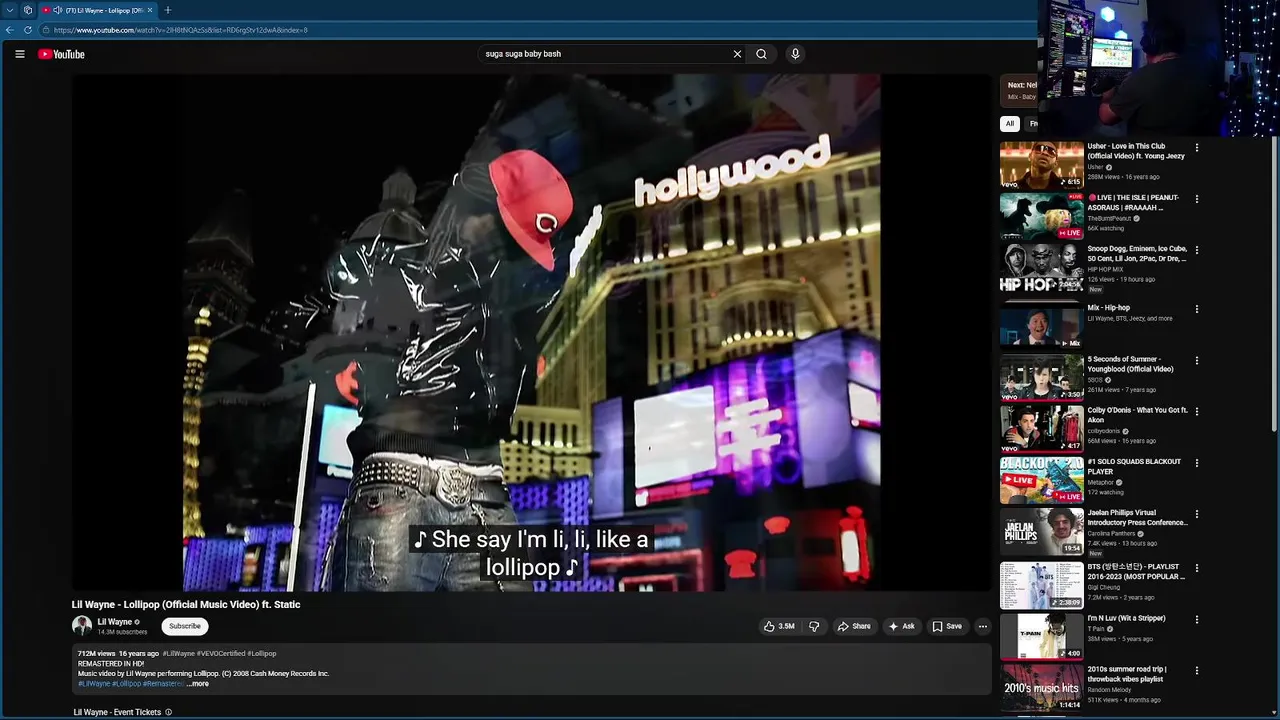1280x720 pixels.
Task: Close the Lil Wayne Lollipop tab
Action: (x=150, y=10)
